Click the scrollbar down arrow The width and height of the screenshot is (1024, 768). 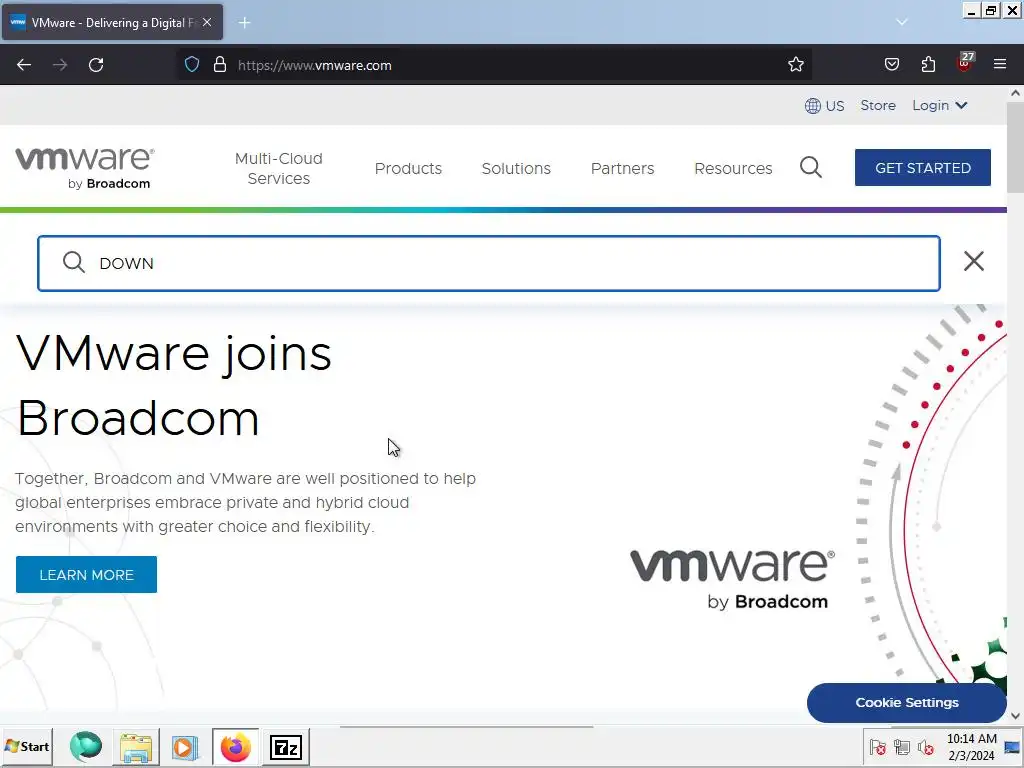(x=1016, y=716)
